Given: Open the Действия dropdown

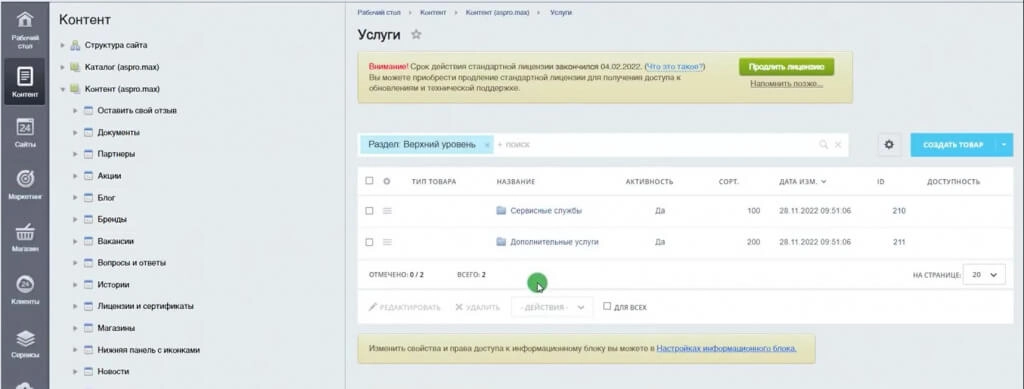Looking at the screenshot, I should (x=552, y=307).
